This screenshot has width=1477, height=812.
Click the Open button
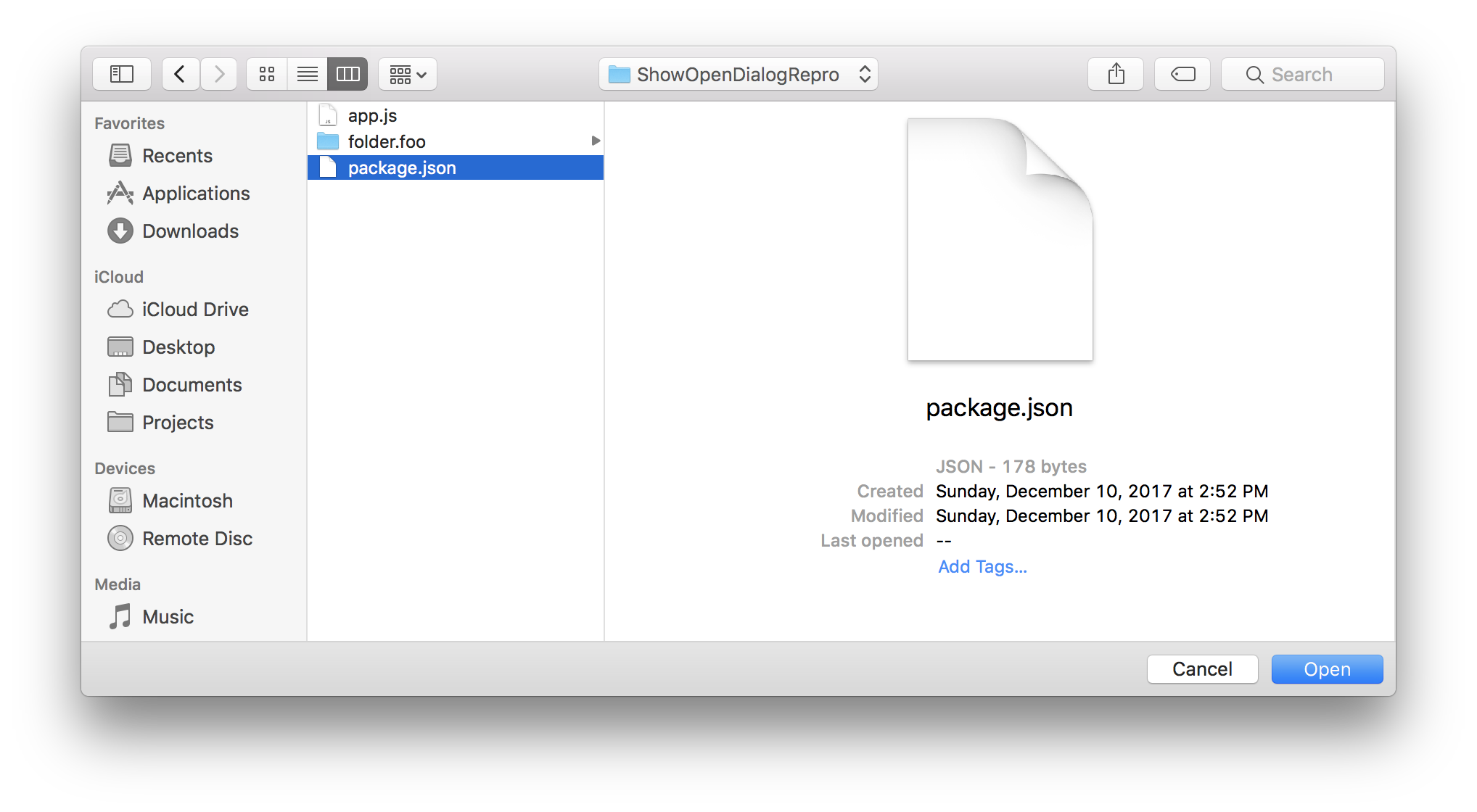coord(1326,668)
